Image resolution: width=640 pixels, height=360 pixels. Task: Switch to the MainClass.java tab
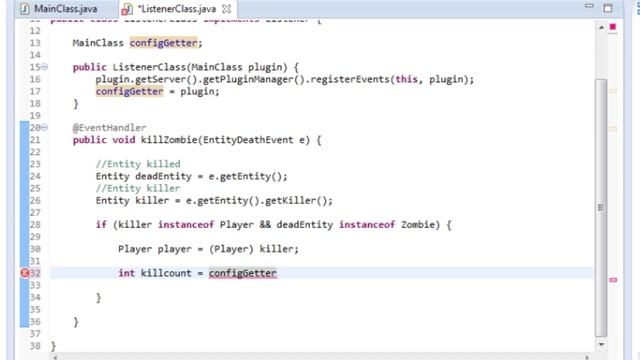[x=59, y=9]
